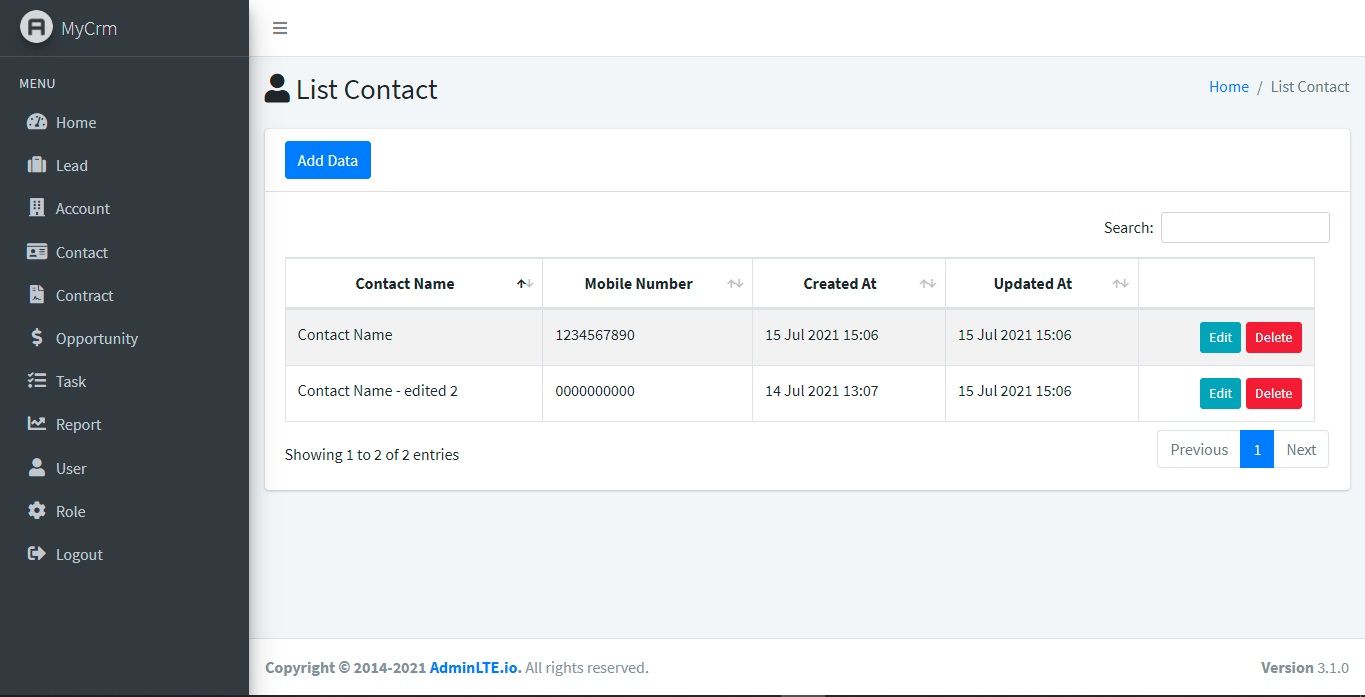Select the Opportunity dollar sign icon
The width and height of the screenshot is (1365, 697).
(37, 338)
